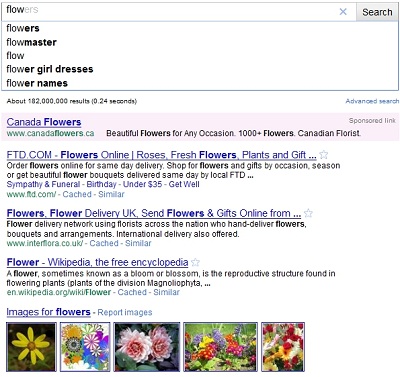The image size is (400, 377).
Task: Open Cached link for en.wikipedia.org
Action: 132,292
